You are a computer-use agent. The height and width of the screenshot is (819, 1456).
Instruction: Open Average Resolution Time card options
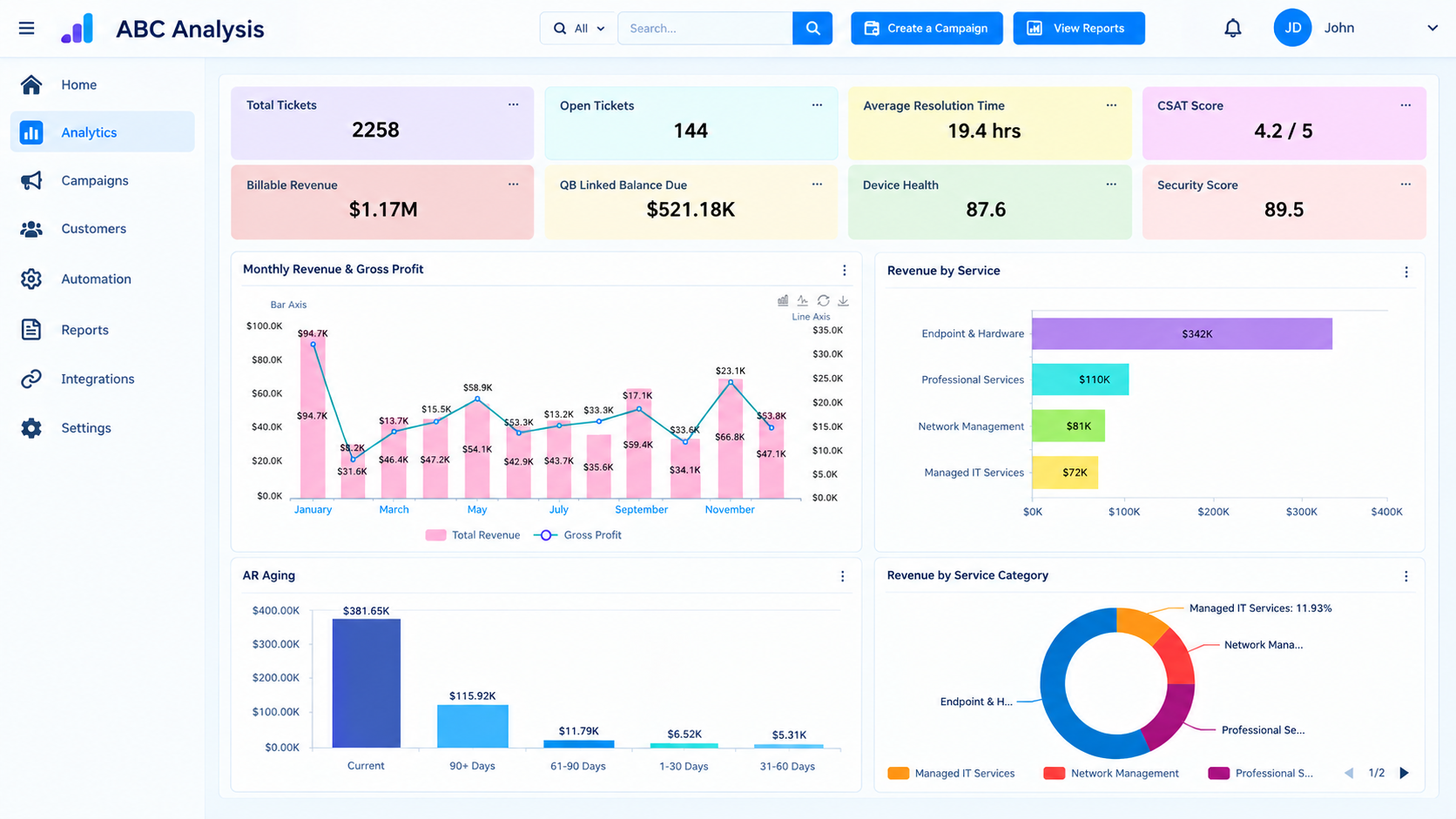point(1111,104)
